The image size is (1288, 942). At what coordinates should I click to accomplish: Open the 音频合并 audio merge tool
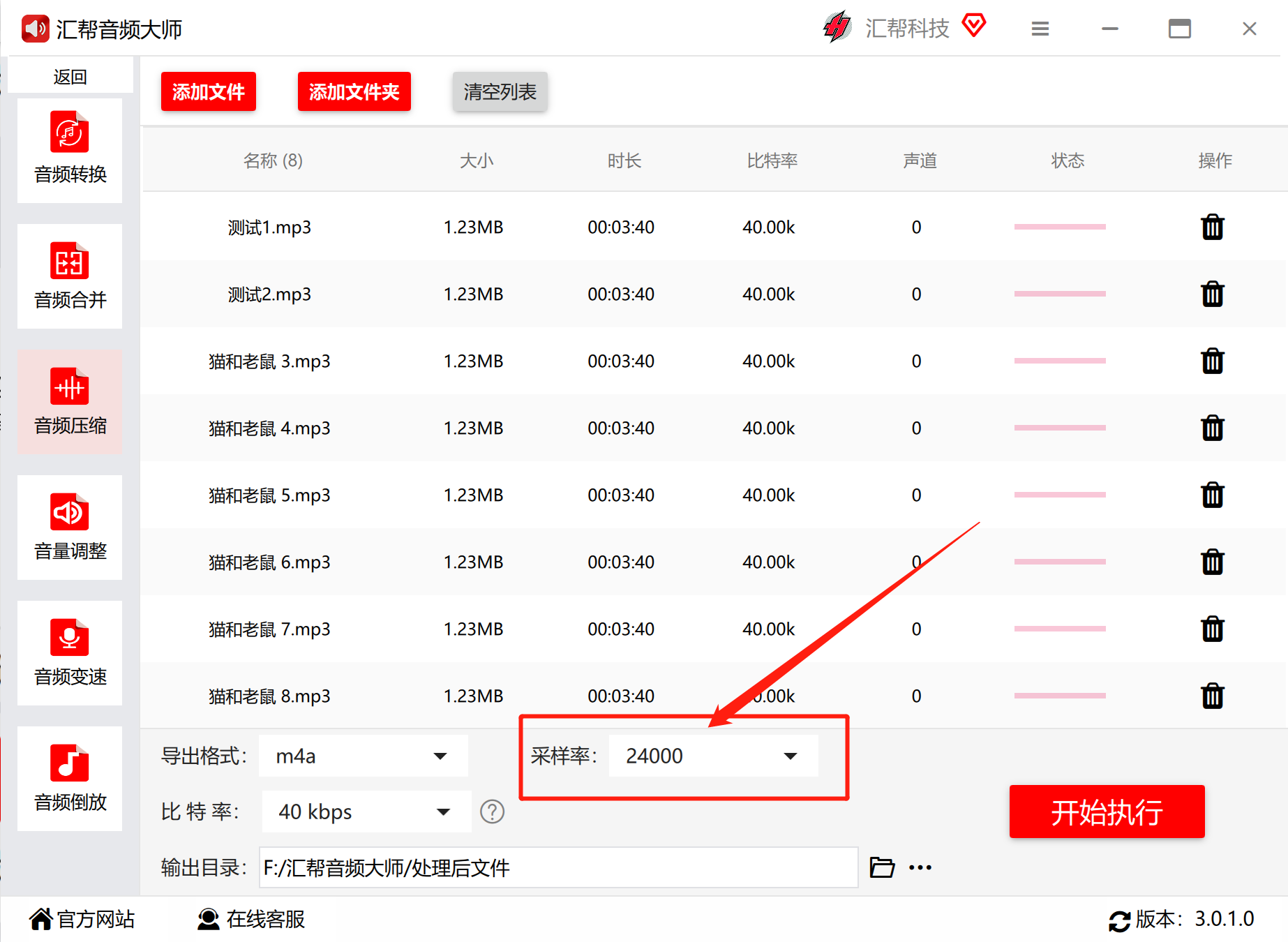tap(70, 276)
